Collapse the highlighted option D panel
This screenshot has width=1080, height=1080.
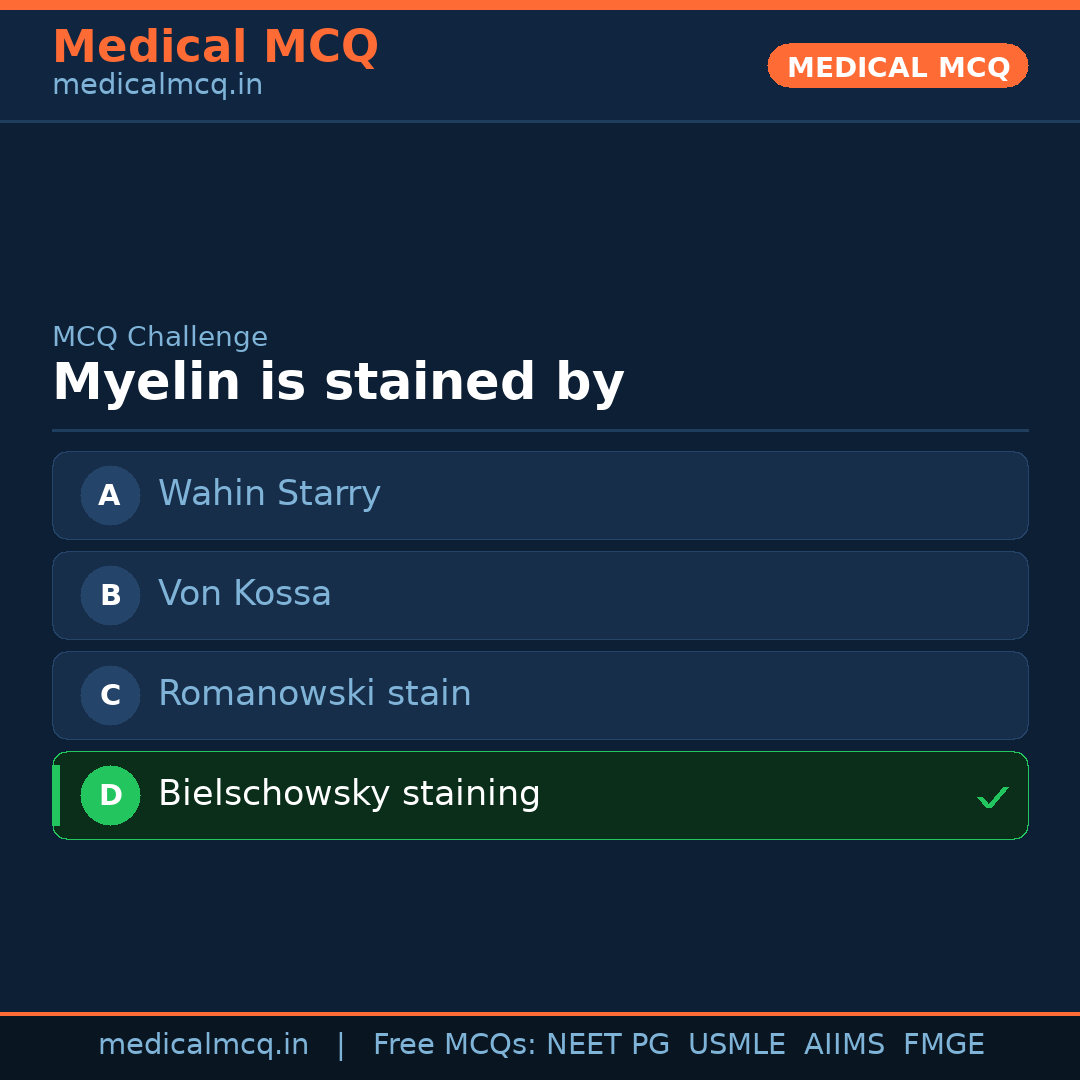click(540, 795)
